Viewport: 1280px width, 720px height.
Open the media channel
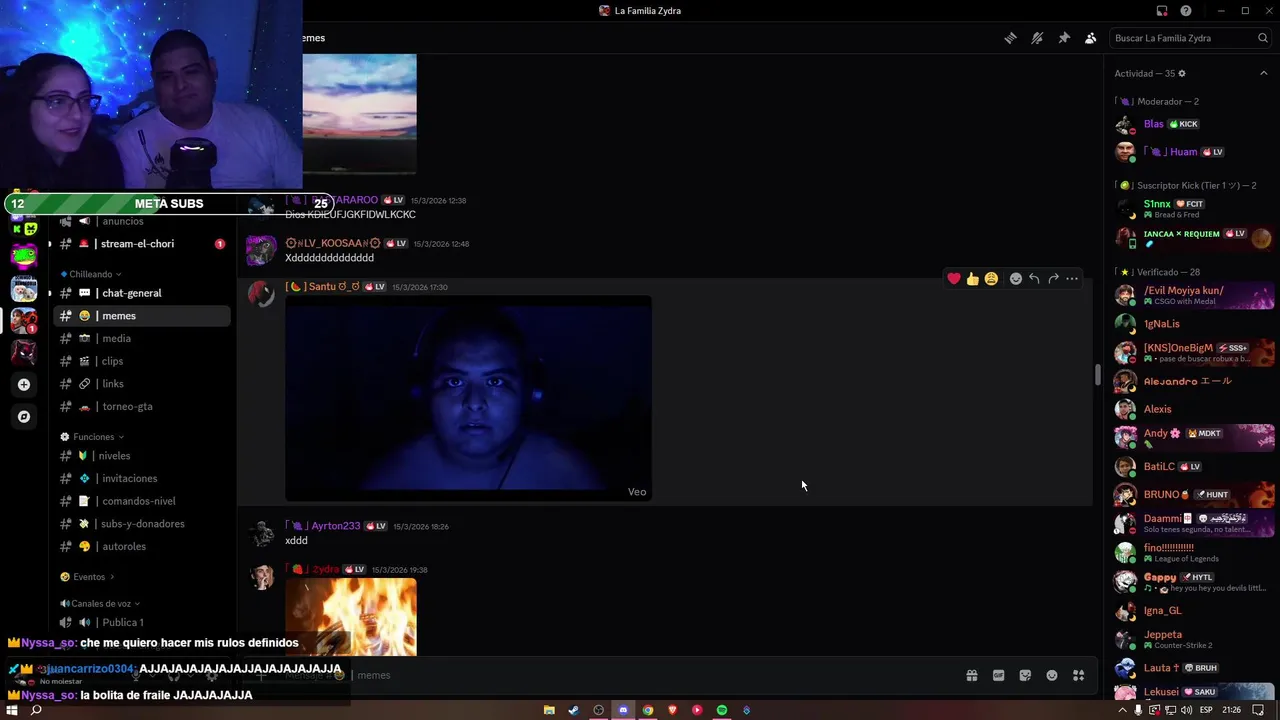[143, 338]
